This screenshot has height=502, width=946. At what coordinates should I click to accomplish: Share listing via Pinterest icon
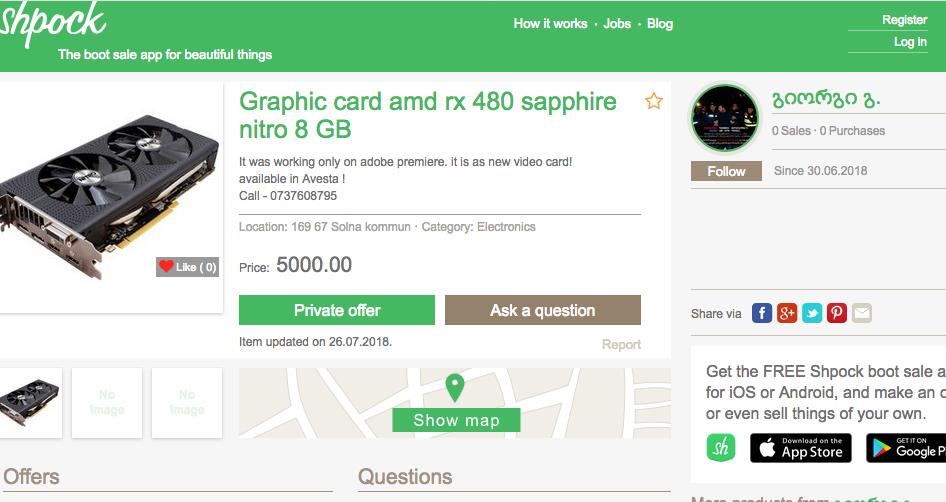(837, 313)
